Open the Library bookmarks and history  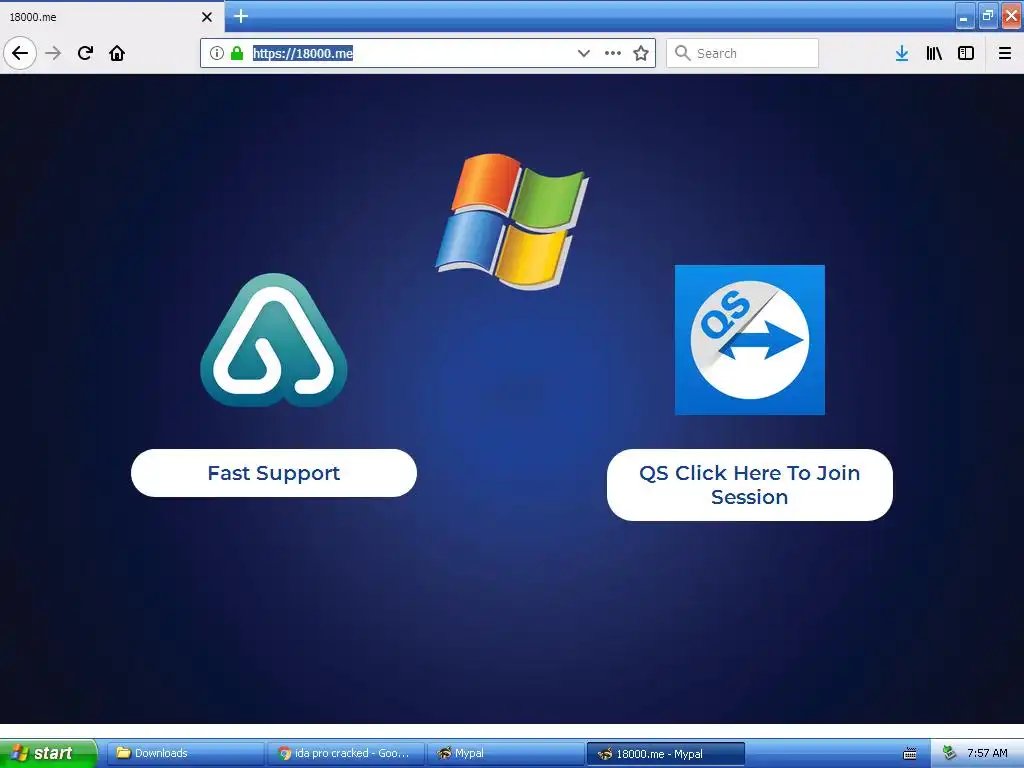pos(934,53)
